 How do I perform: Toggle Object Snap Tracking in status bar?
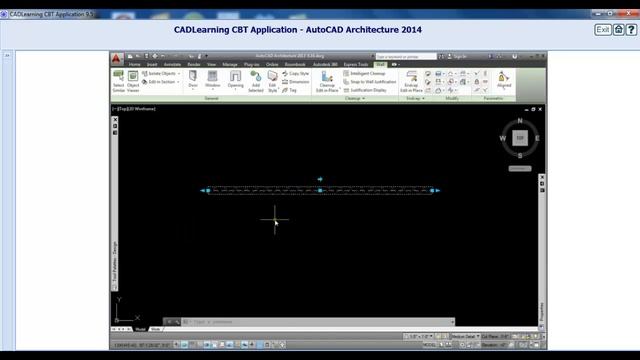[x=229, y=345]
